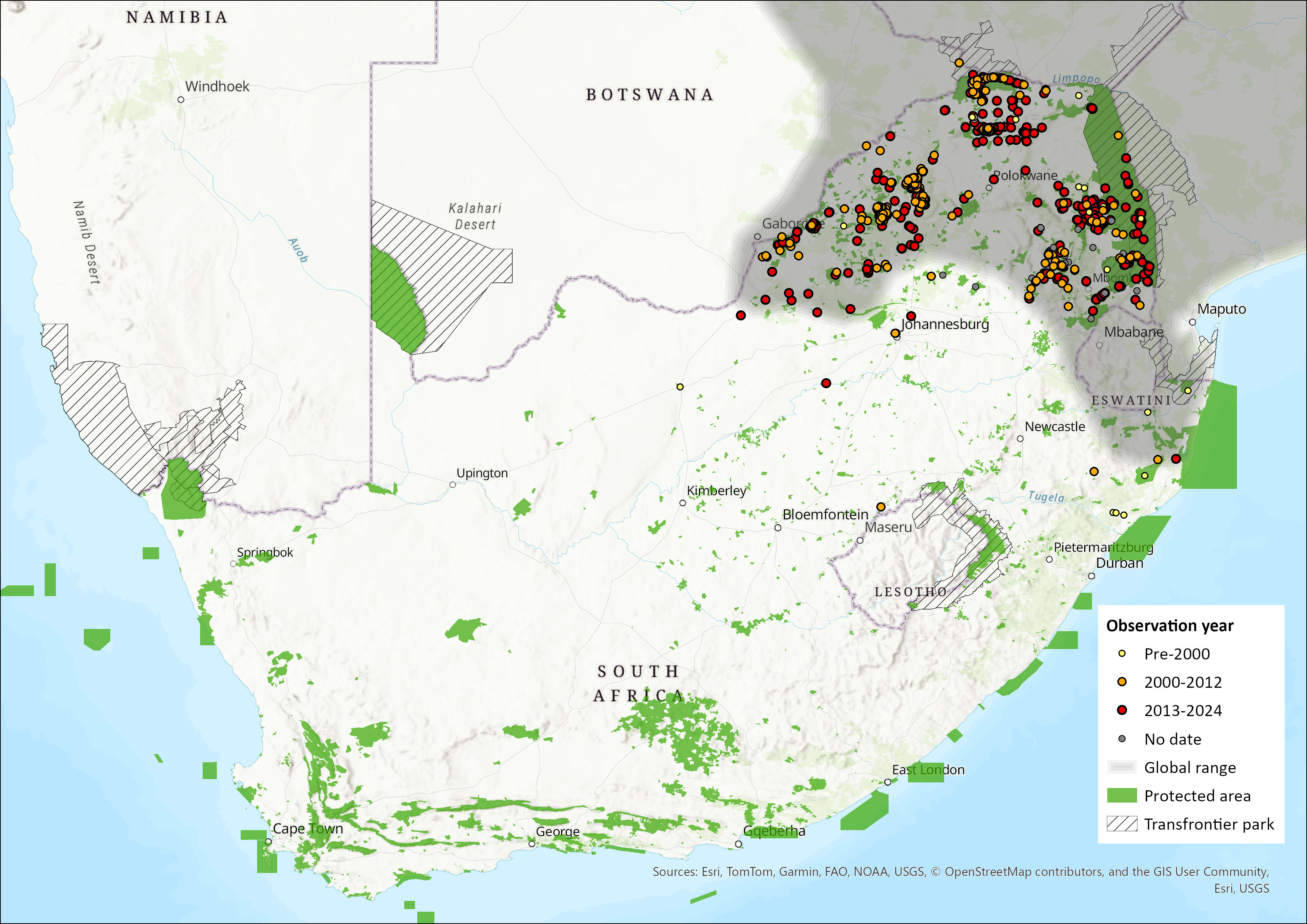1307x924 pixels.
Task: Click the Cape Town city label
Action: 308,828
